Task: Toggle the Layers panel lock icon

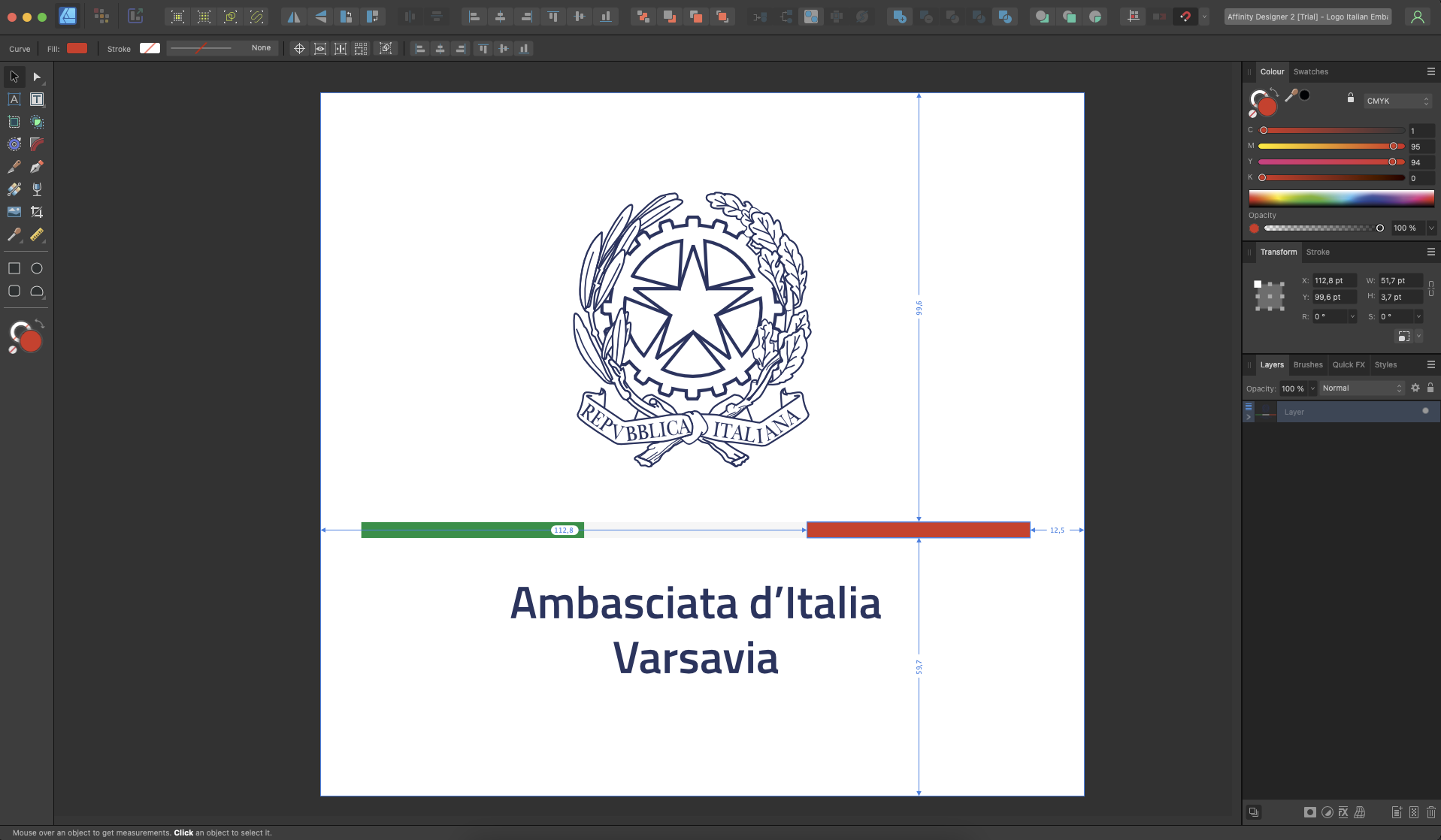Action: coord(1430,388)
